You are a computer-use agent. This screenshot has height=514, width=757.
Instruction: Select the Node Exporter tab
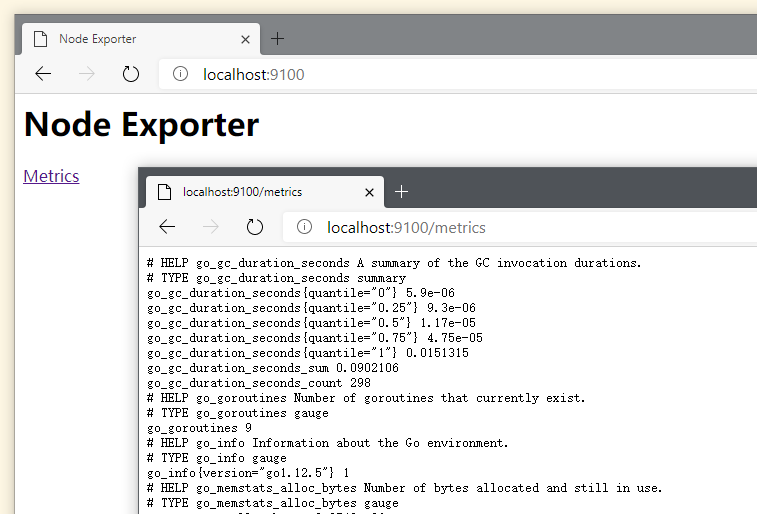coord(141,39)
